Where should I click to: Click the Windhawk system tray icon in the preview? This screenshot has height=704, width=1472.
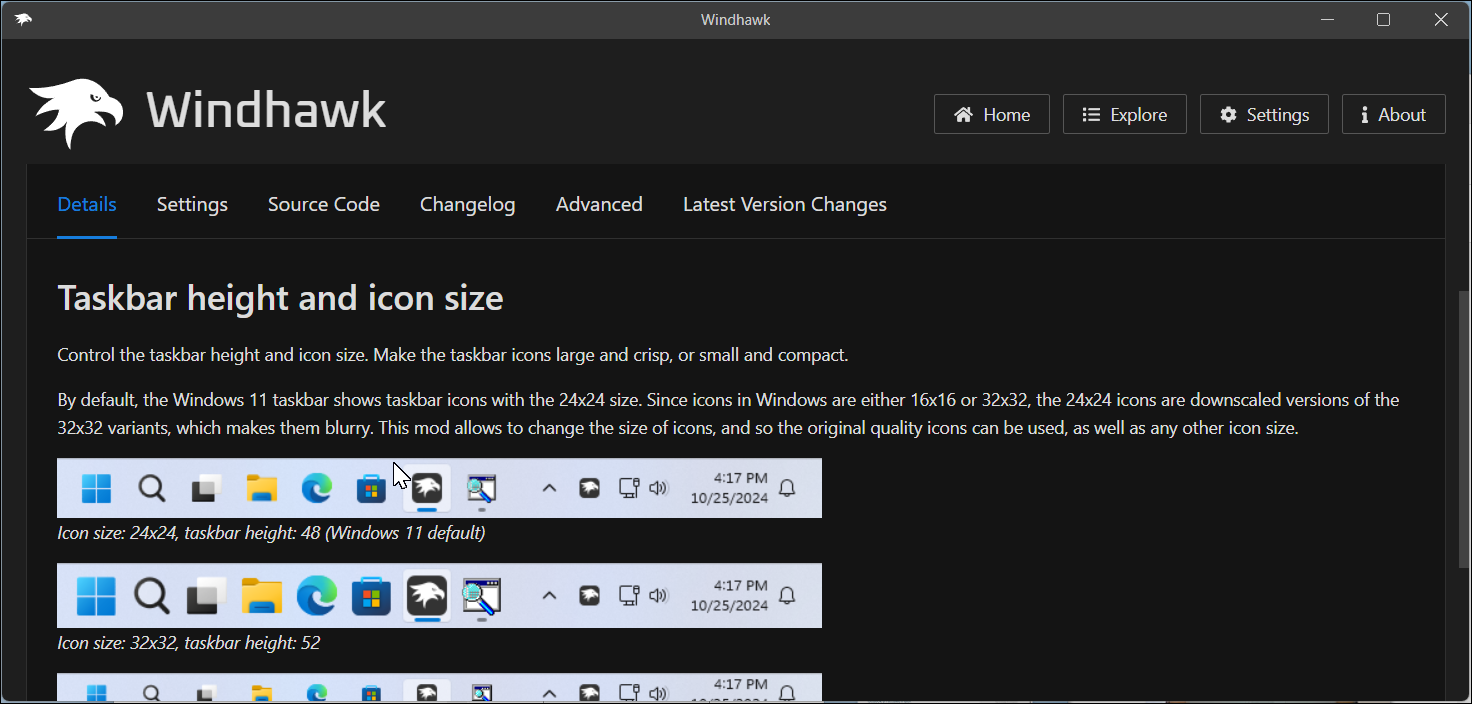click(x=589, y=488)
